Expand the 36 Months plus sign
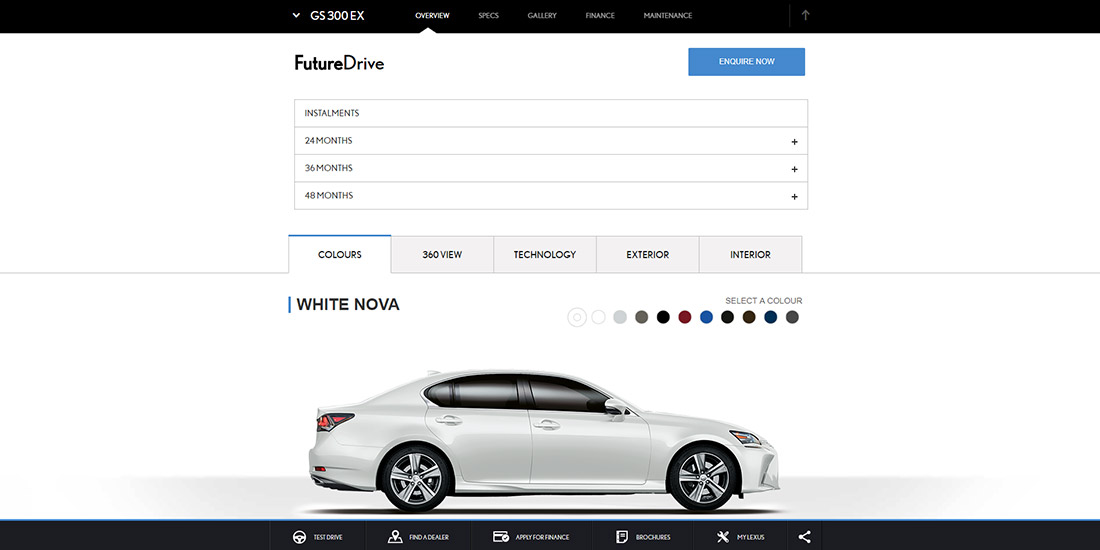 [794, 169]
